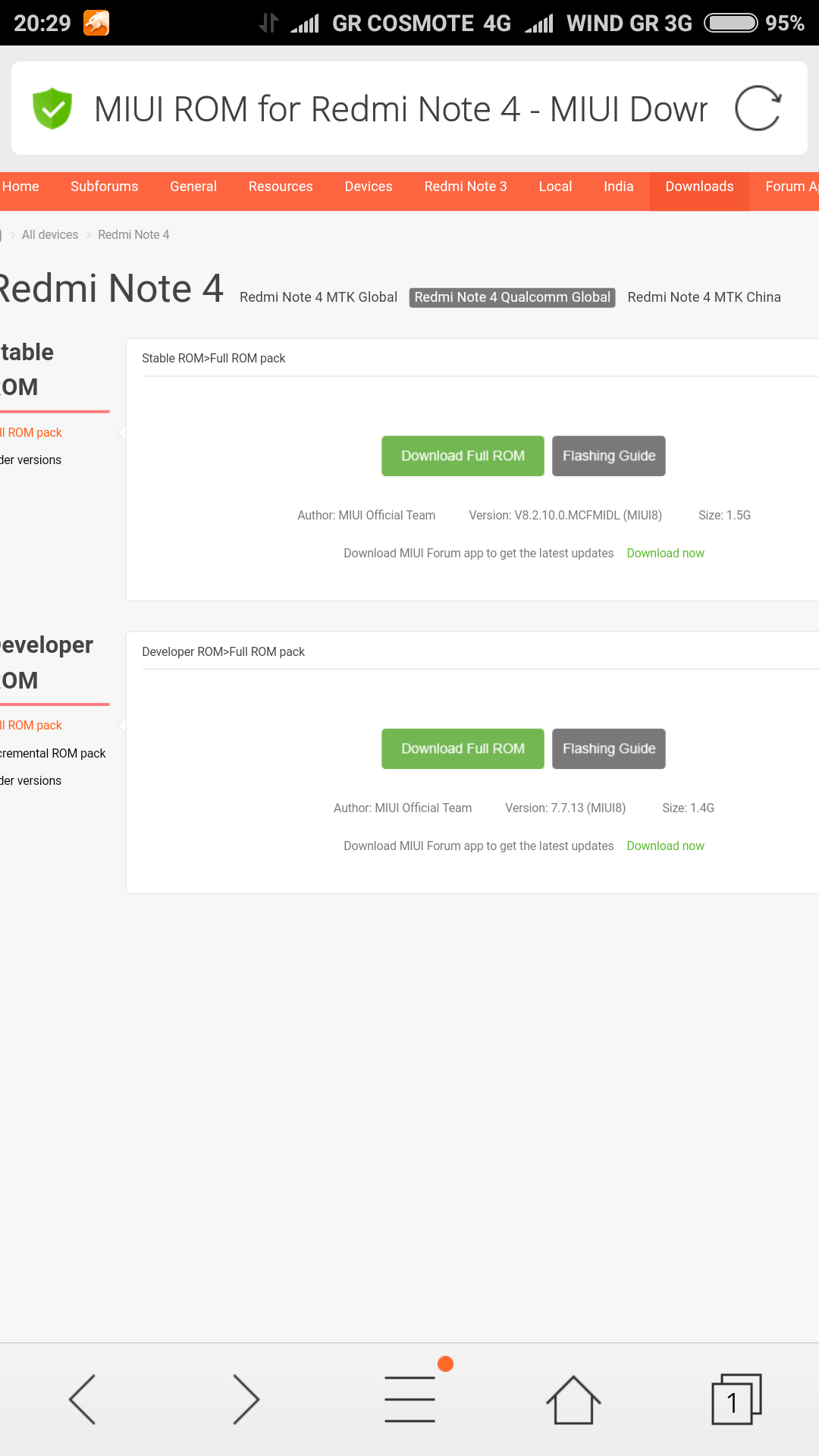This screenshot has height=1456, width=819.
Task: Open the Redmi Note 3 menu item
Action: coord(466,187)
